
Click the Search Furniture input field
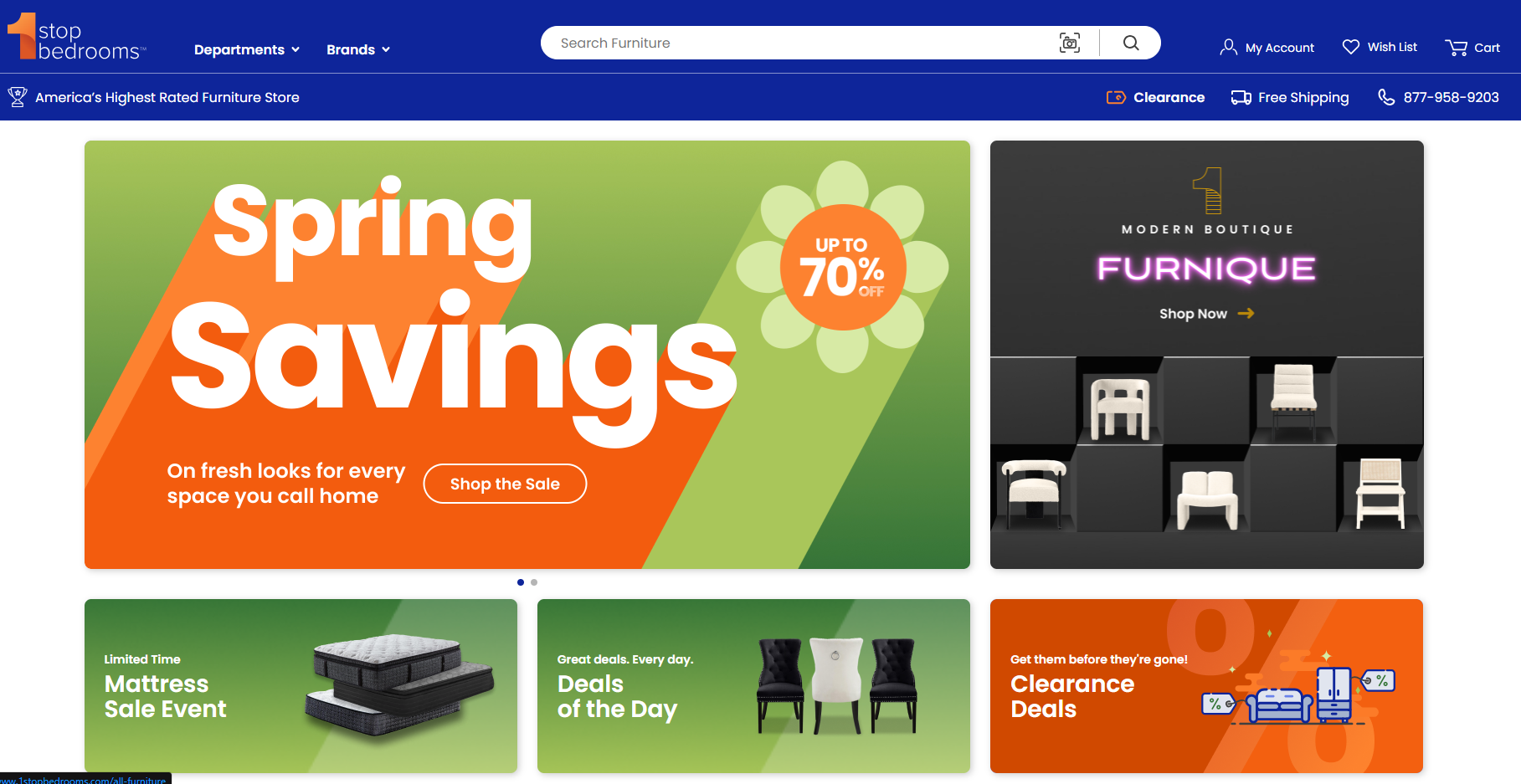[799, 43]
